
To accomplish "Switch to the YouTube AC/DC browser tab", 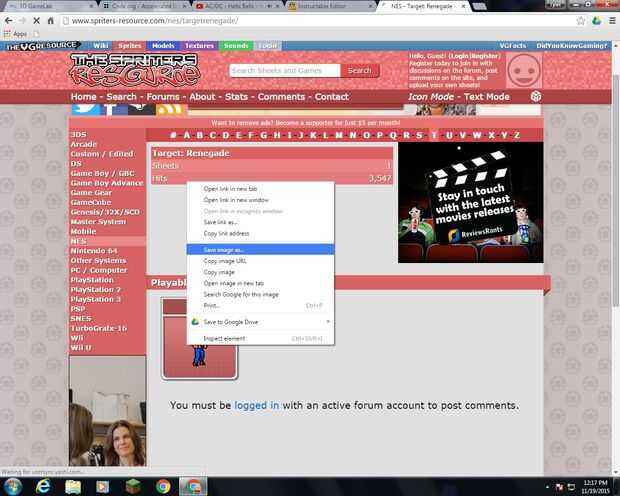I will coord(233,6).
